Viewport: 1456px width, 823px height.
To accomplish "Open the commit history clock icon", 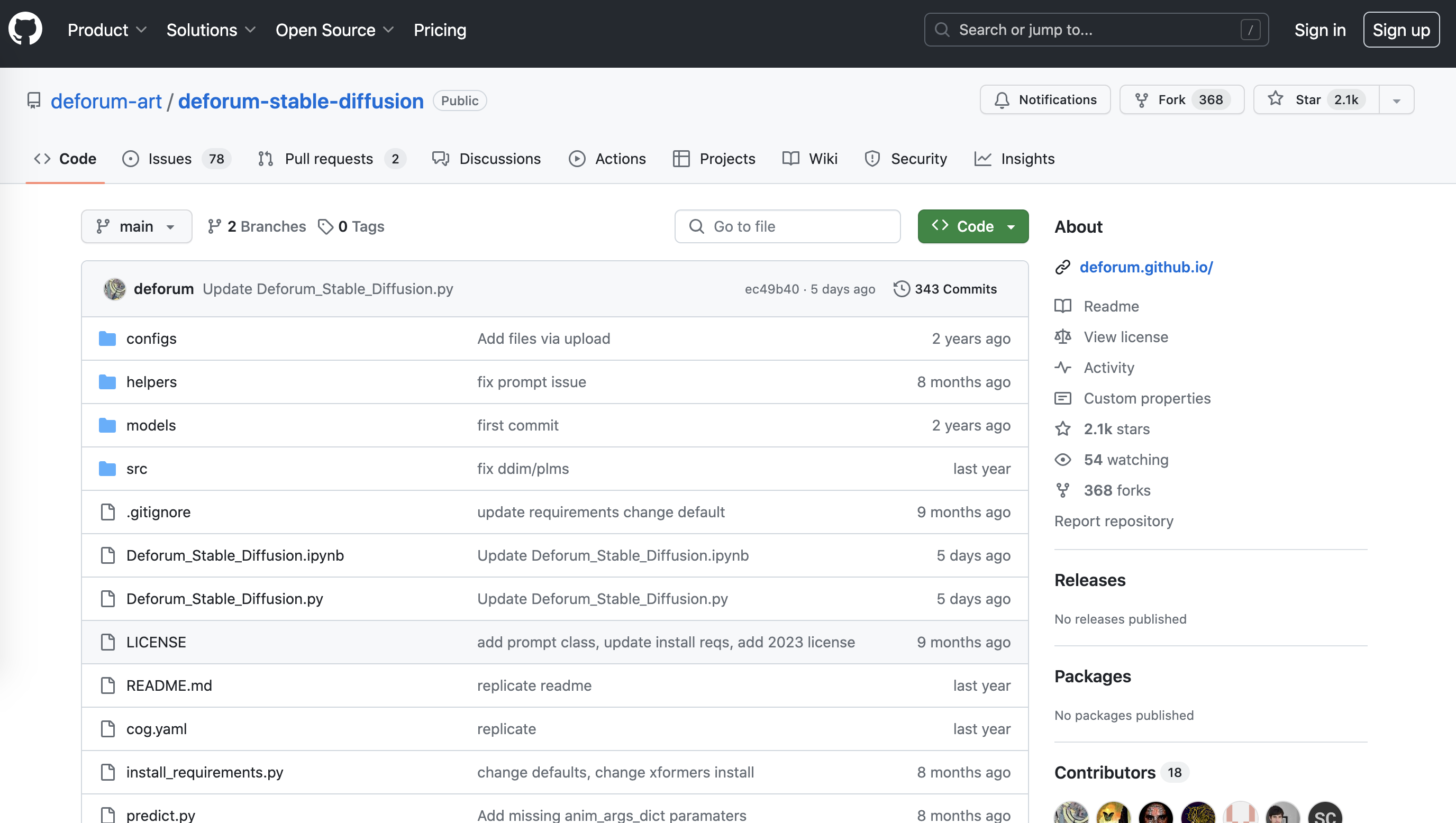I will pos(902,289).
